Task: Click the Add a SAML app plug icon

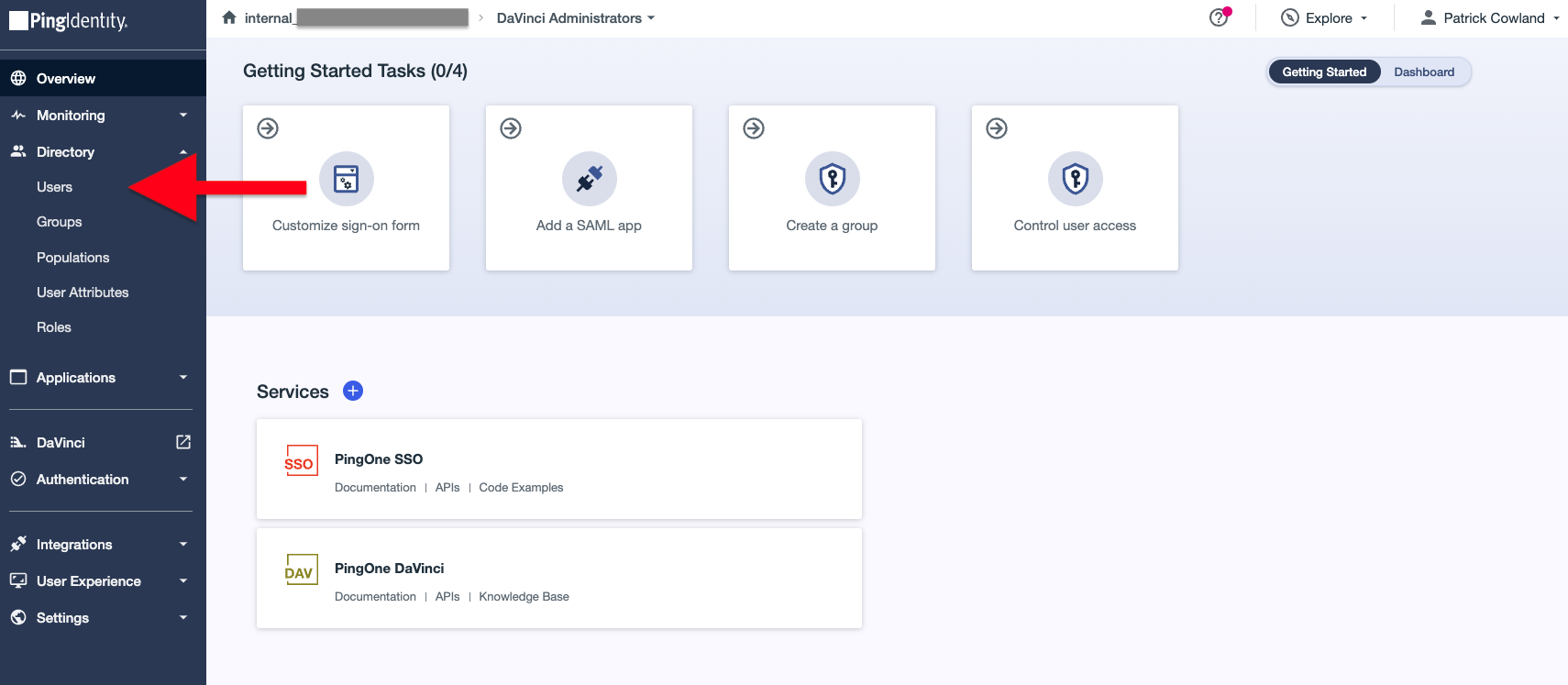Action: click(589, 179)
